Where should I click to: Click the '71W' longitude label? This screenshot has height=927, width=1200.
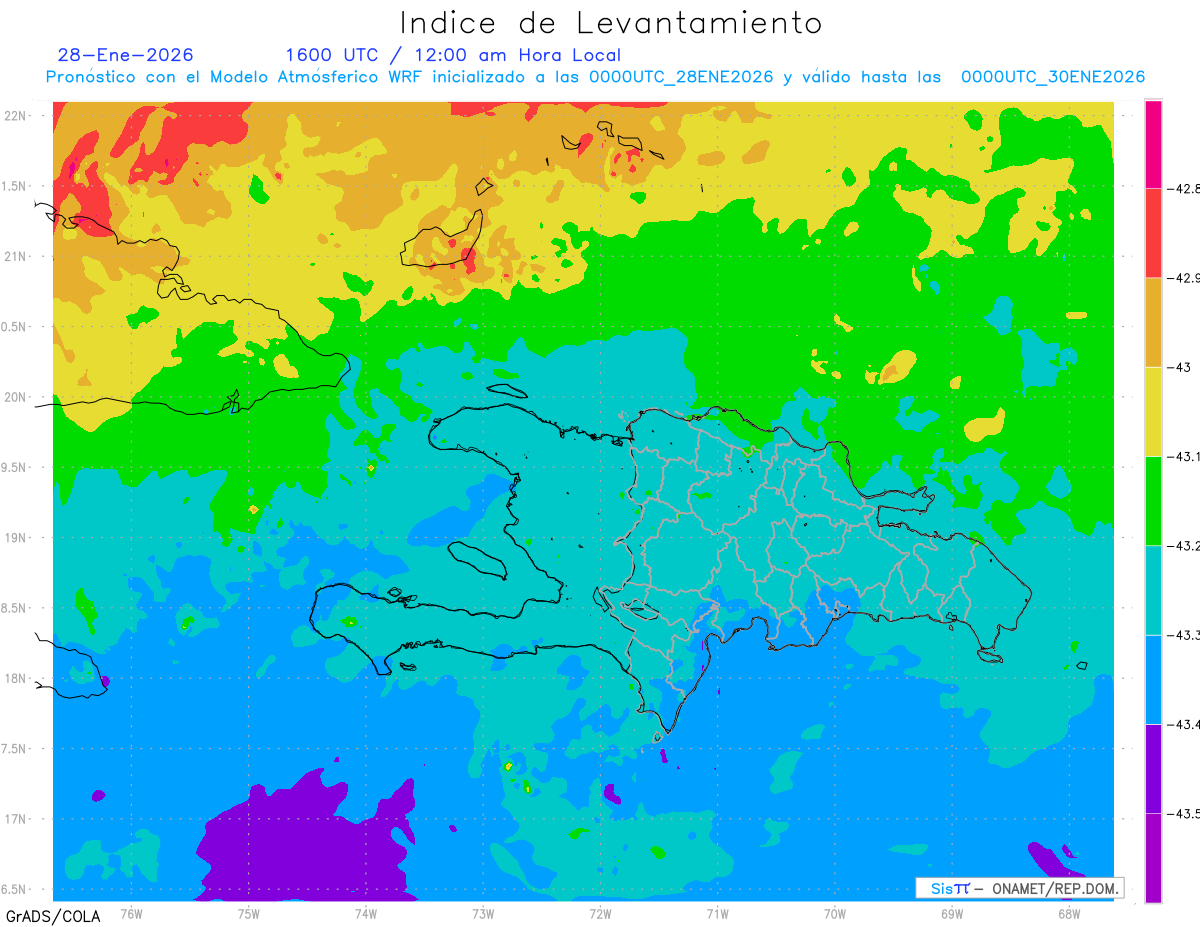(717, 914)
